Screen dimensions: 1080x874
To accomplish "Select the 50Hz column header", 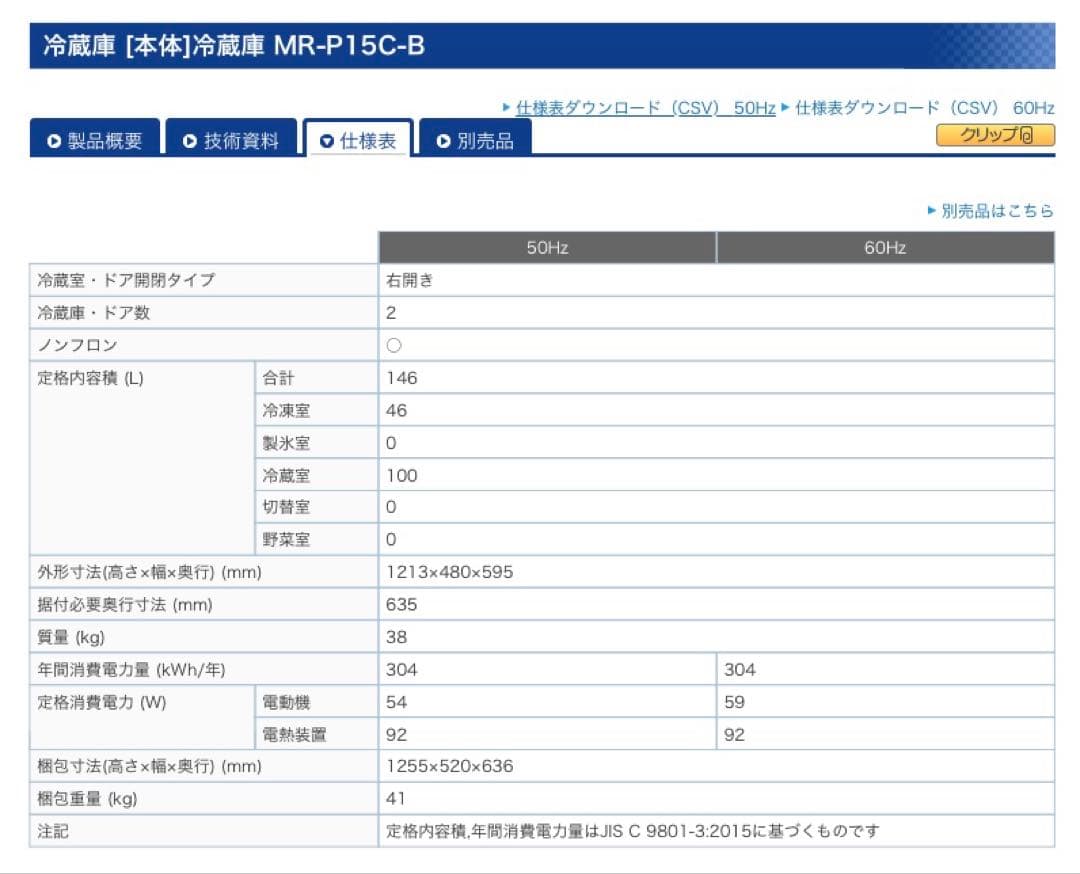I will pos(547,248).
